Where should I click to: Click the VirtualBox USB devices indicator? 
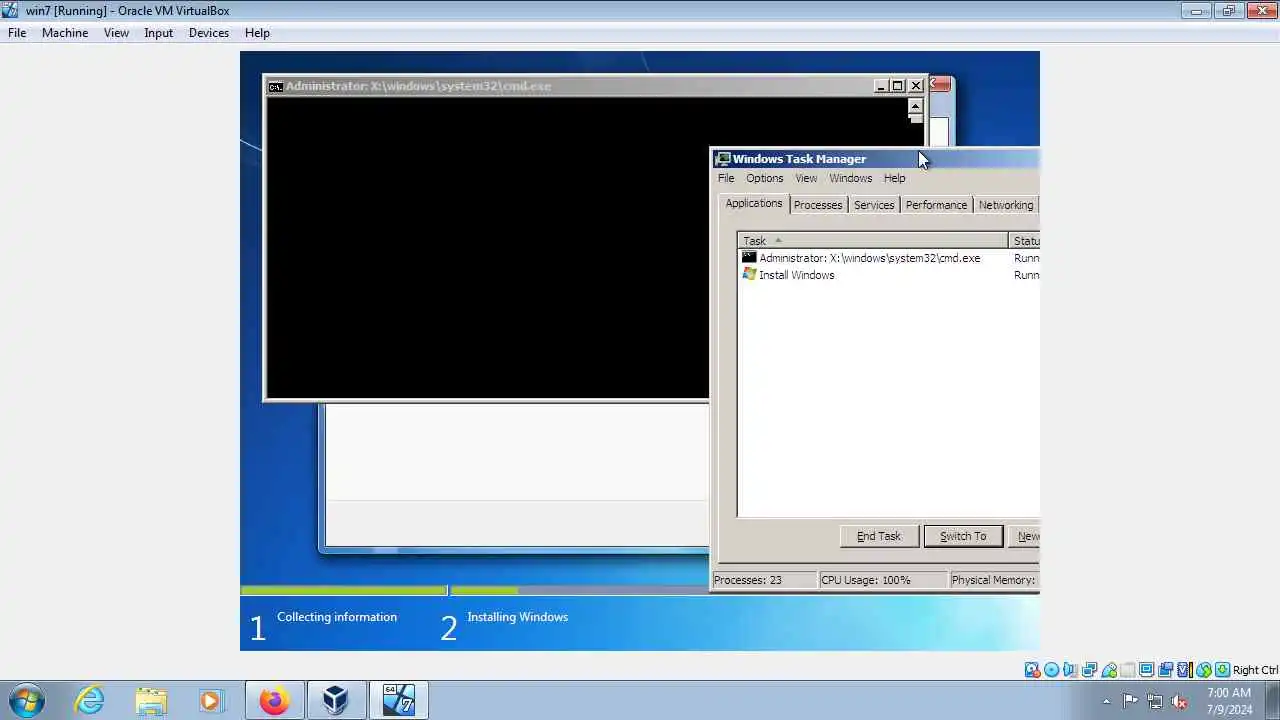(1108, 670)
